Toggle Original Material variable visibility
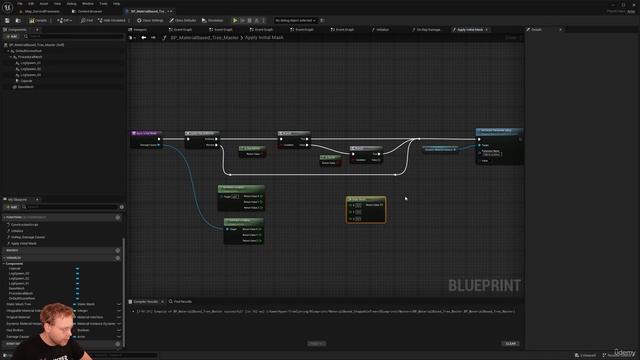The width and height of the screenshot is (640, 360). coord(119,317)
